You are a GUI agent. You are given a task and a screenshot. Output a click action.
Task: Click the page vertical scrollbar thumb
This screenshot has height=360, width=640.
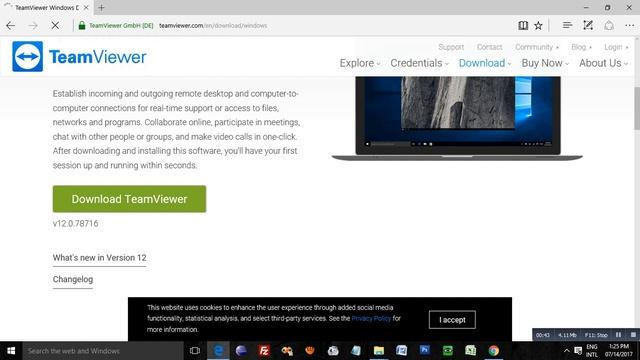pyautogui.click(x=637, y=108)
